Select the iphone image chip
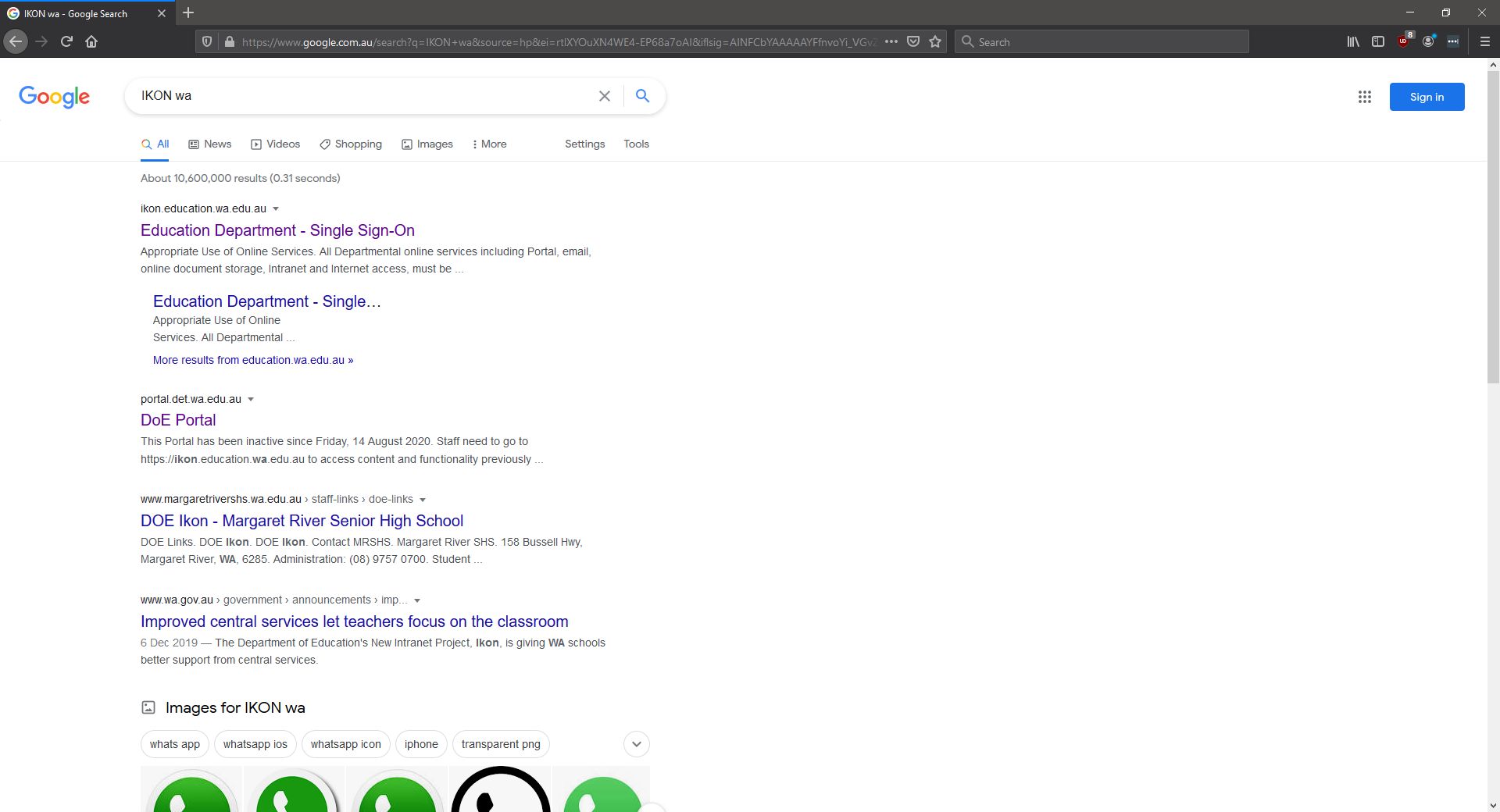 coord(421,744)
